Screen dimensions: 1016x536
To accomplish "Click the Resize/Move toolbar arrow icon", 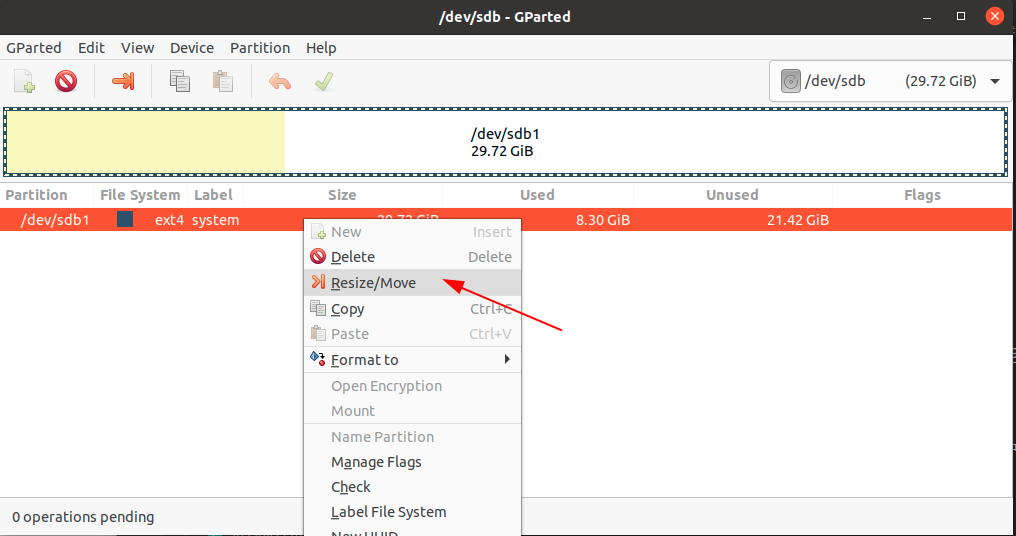I will point(123,81).
